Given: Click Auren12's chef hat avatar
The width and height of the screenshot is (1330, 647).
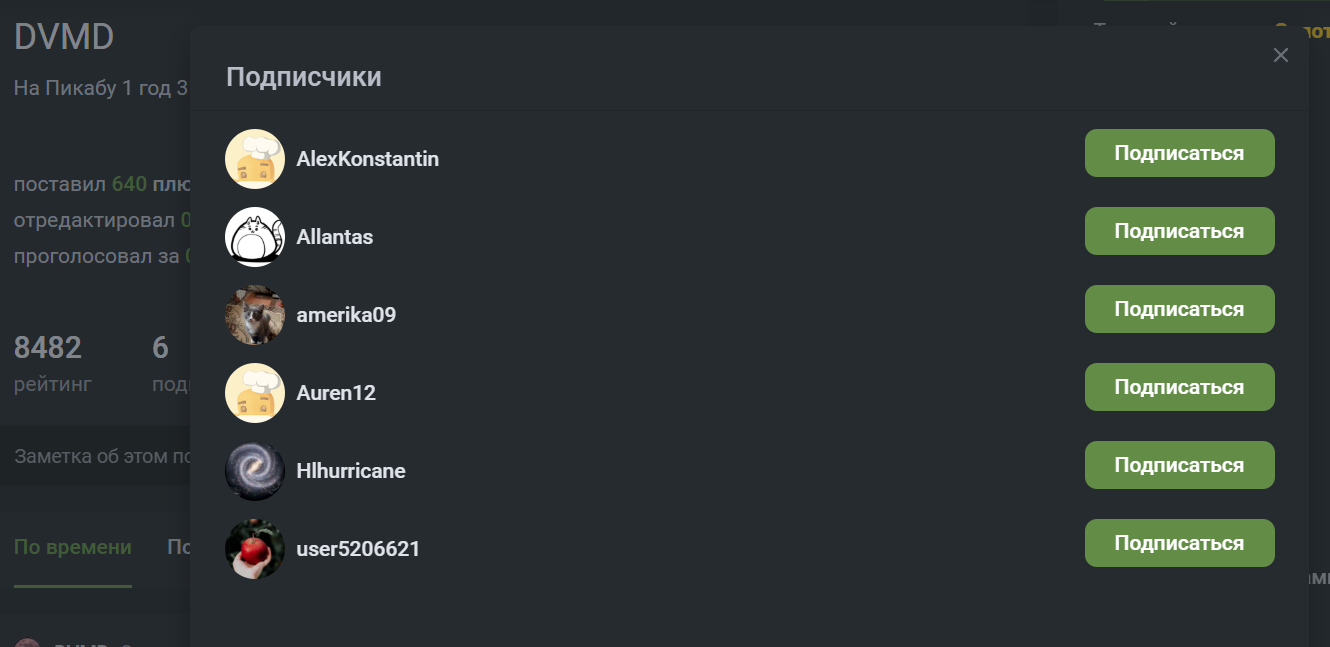Looking at the screenshot, I should [x=255, y=393].
